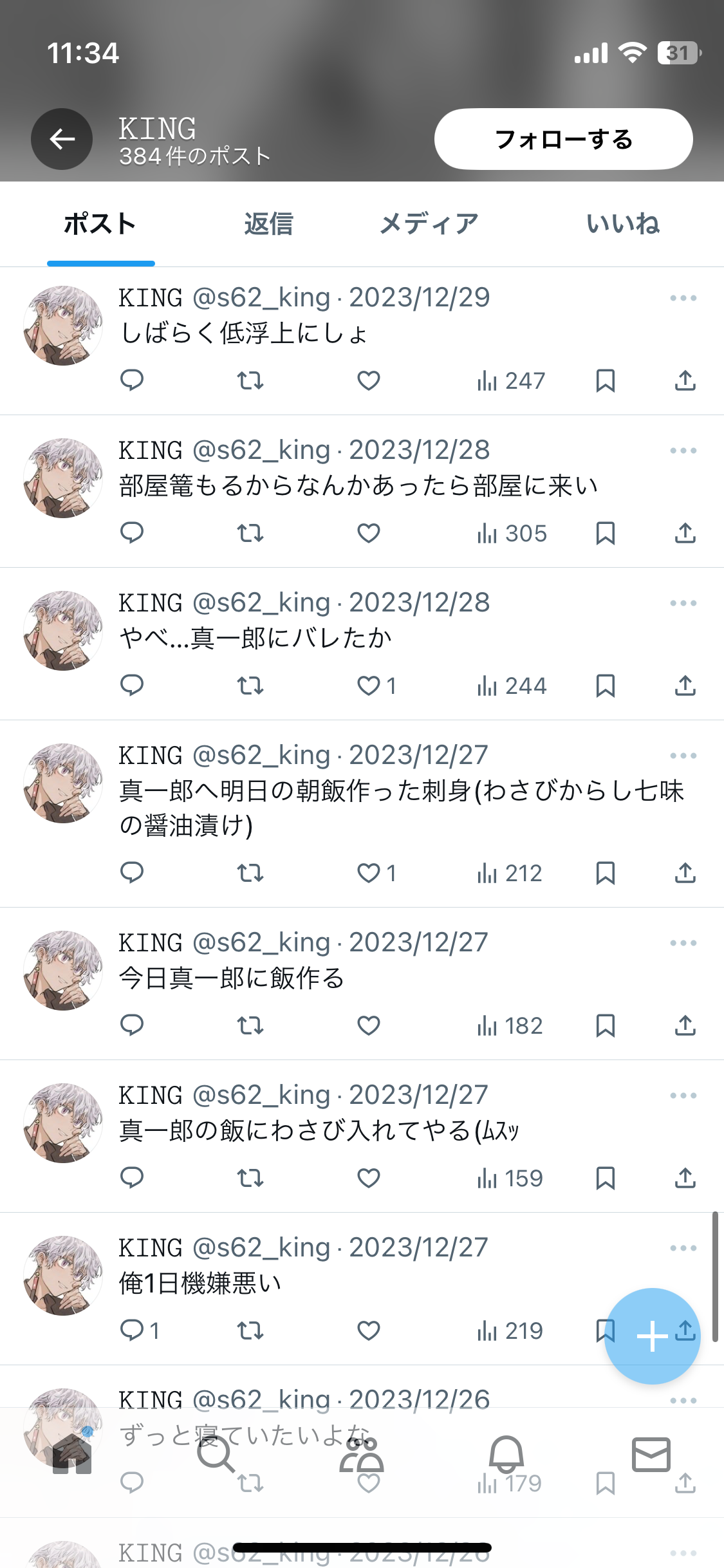Select the いいね tab
The height and width of the screenshot is (1568, 724).
622,224
